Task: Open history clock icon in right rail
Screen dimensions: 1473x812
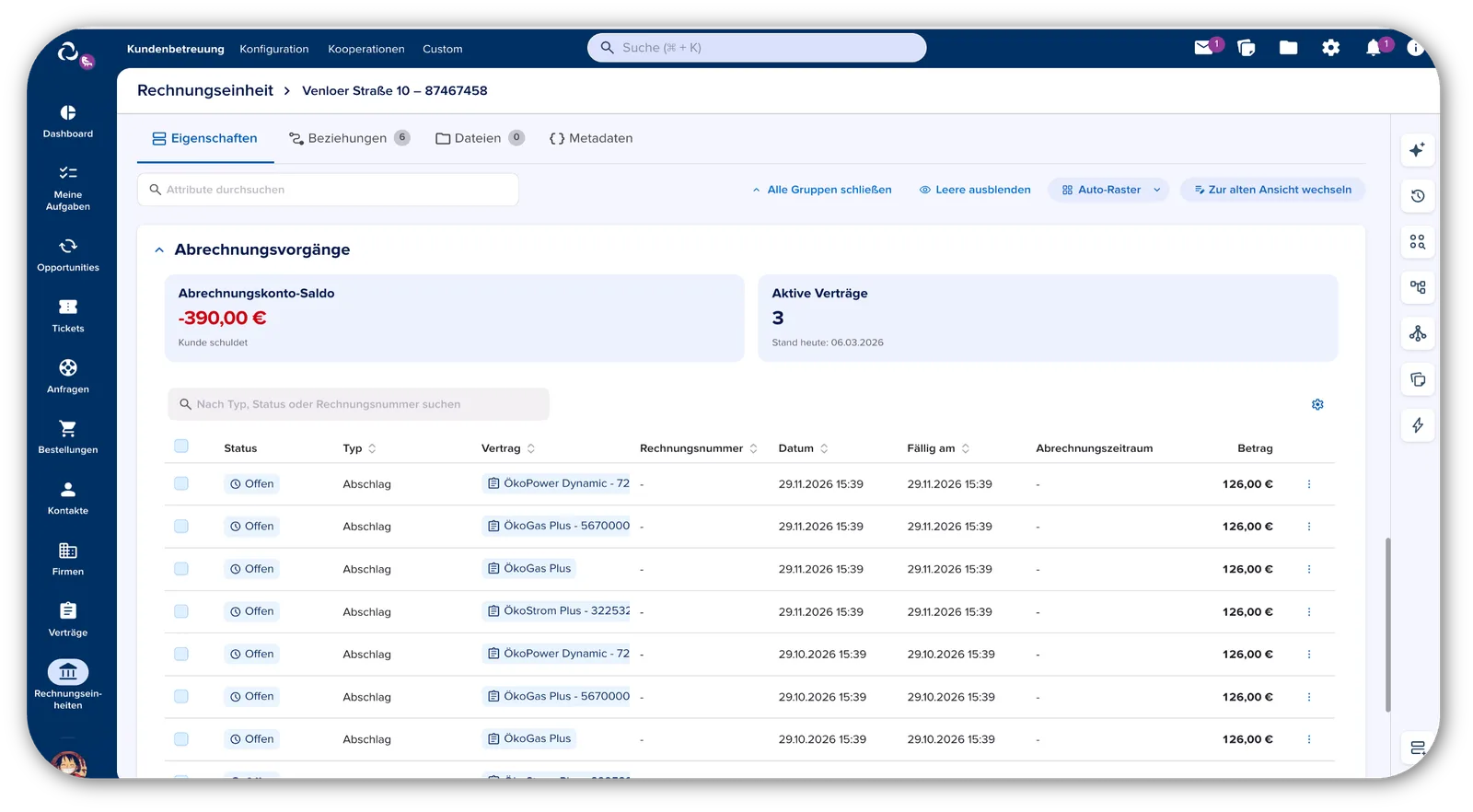Action: pyautogui.click(x=1418, y=195)
